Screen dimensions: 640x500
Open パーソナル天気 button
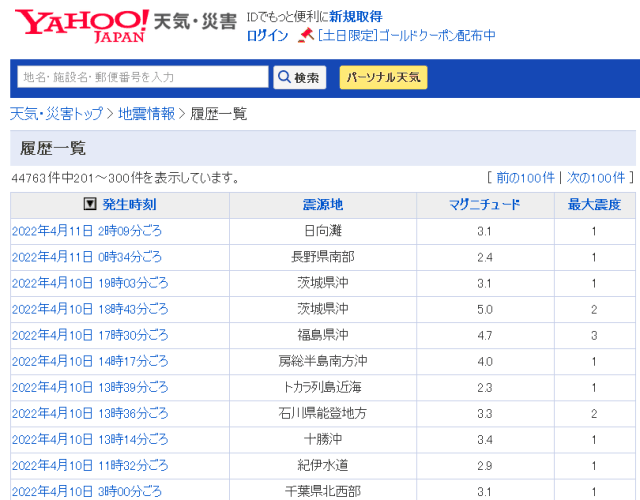(383, 77)
